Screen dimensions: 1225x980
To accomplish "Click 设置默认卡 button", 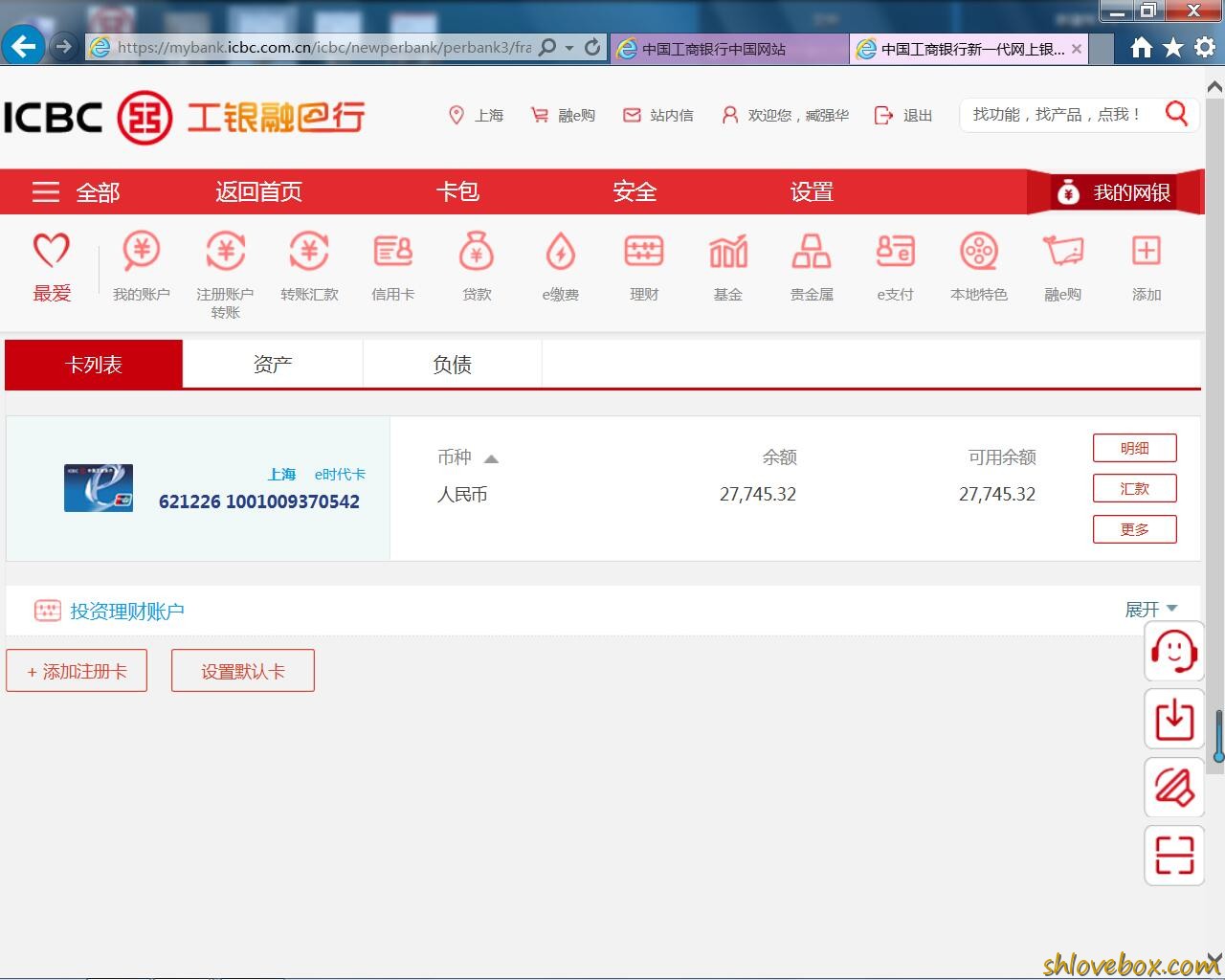I will [x=243, y=671].
